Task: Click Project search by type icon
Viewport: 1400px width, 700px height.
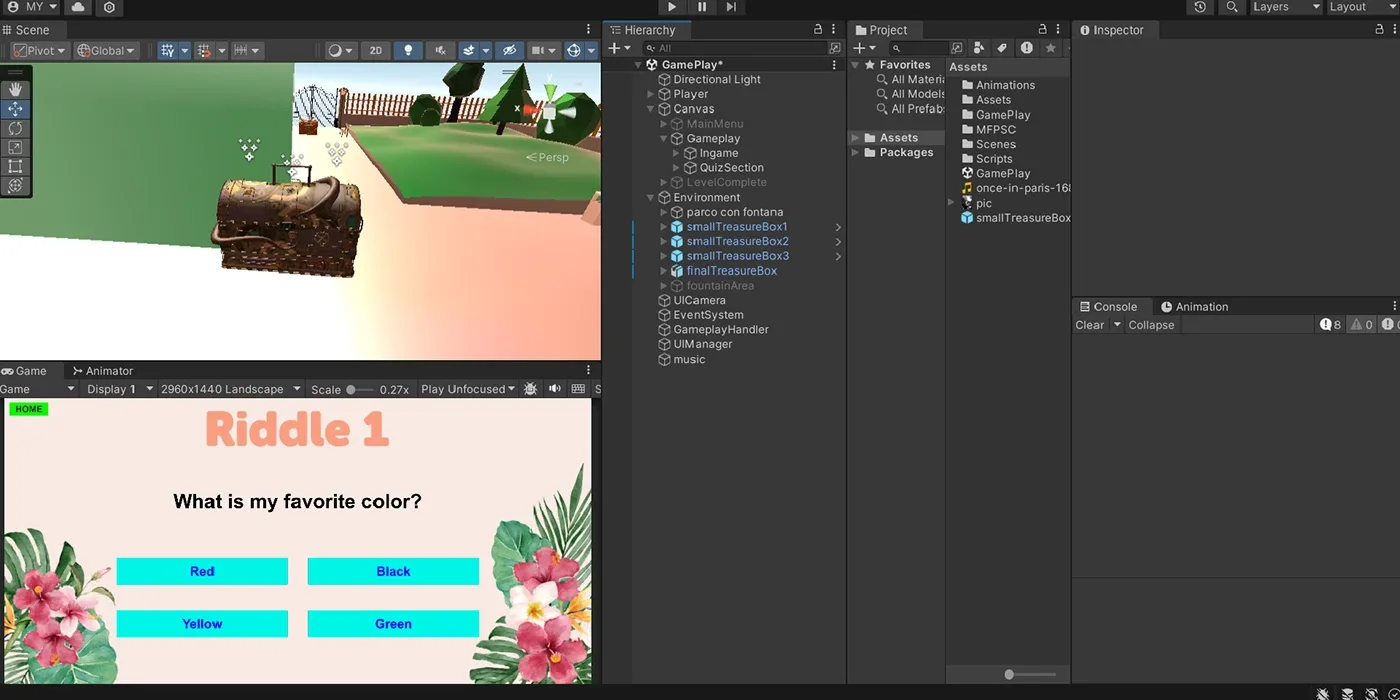Action: (x=978, y=48)
